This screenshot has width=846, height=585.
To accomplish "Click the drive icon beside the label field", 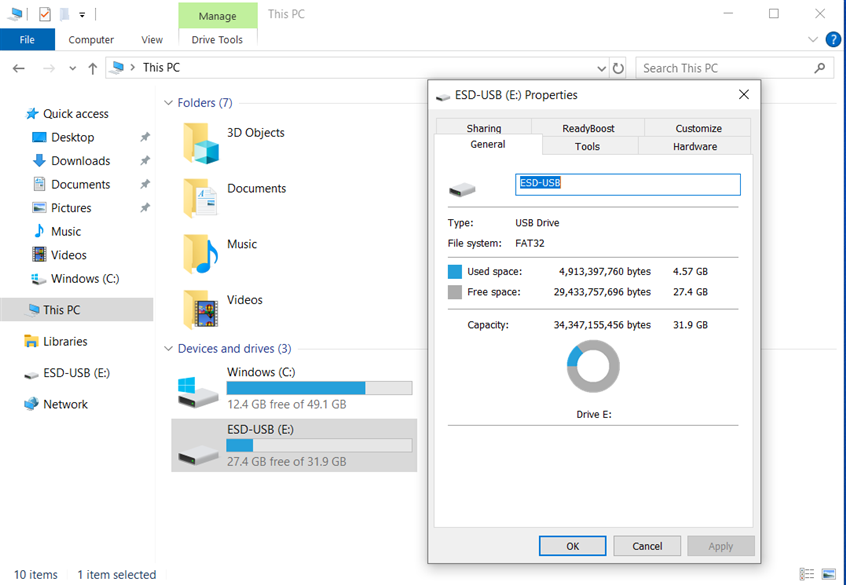I will pyautogui.click(x=462, y=189).
